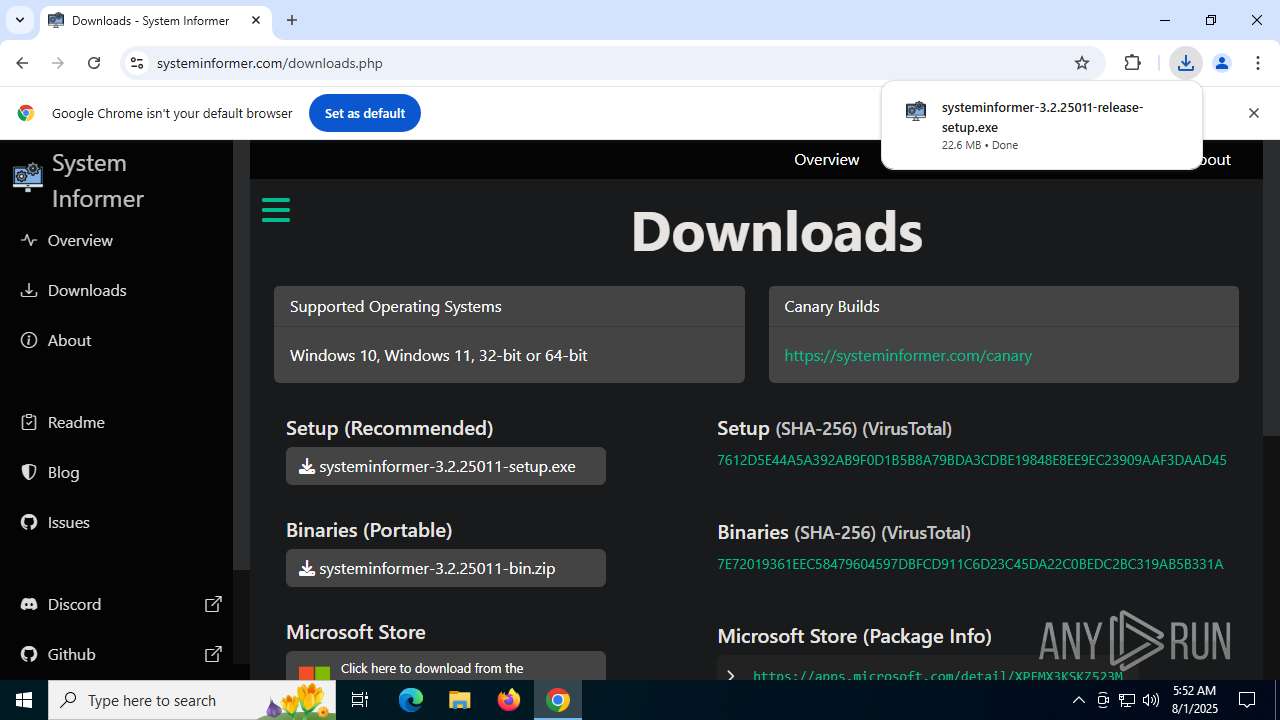The height and width of the screenshot is (720, 1280).
Task: Expand the Microsoft Store package info chevron
Action: click(731, 675)
